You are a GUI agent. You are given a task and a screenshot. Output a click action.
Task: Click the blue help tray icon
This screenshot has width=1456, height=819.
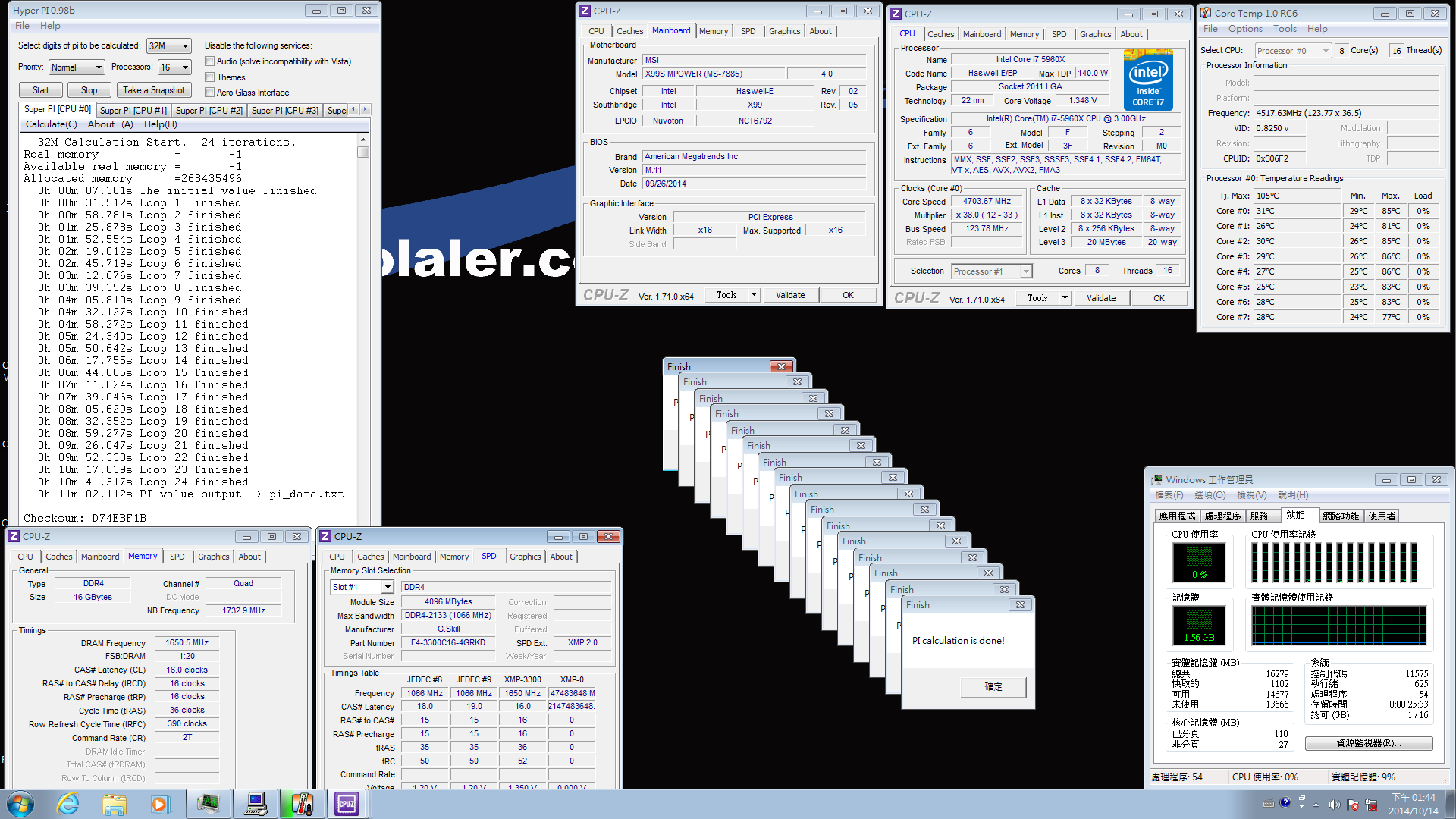point(1285,803)
